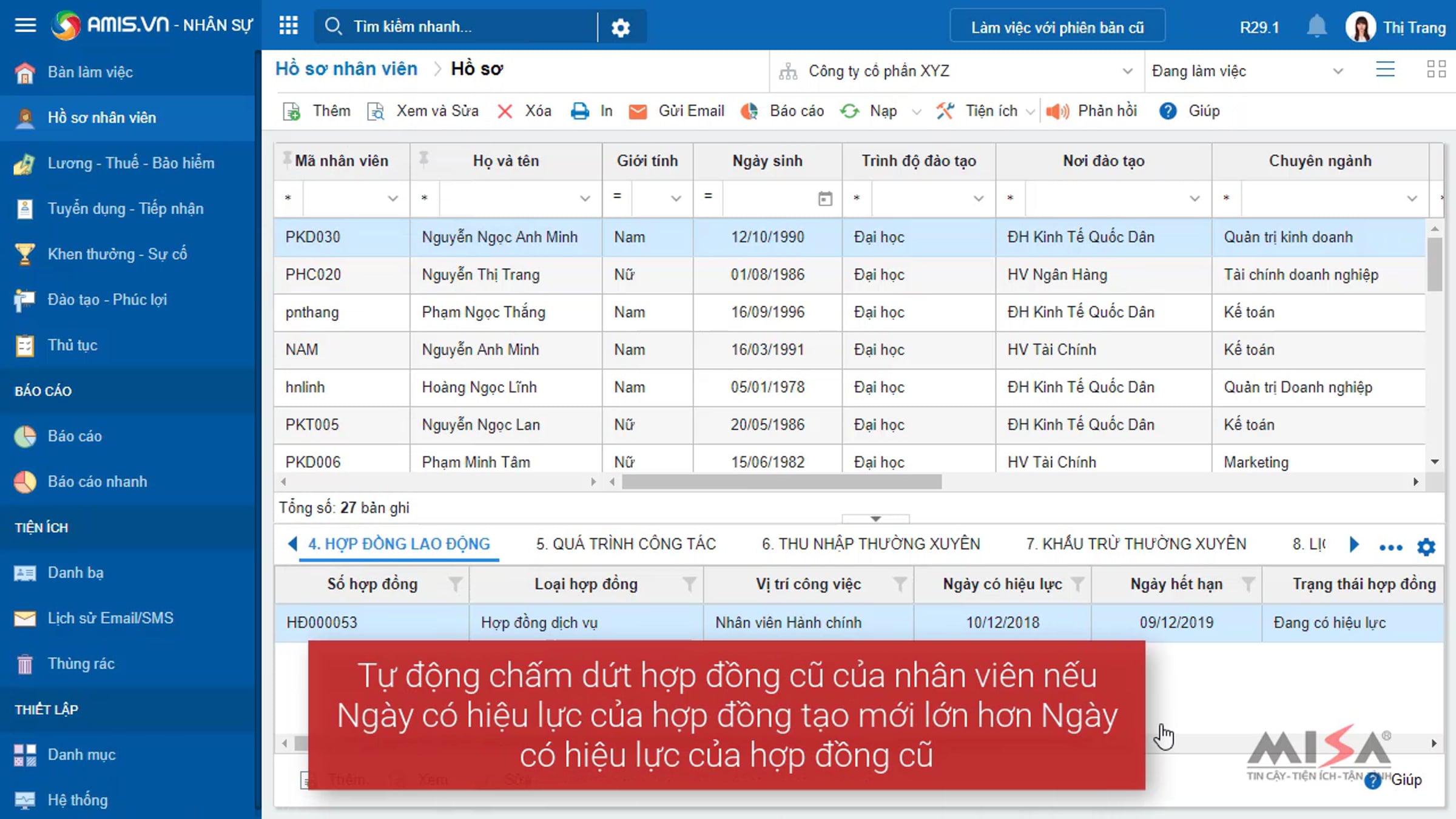Switch to 5. QUÁ TRÌNH CÔNG TÁC tab
Viewport: 1456px width, 819px height.
click(625, 544)
